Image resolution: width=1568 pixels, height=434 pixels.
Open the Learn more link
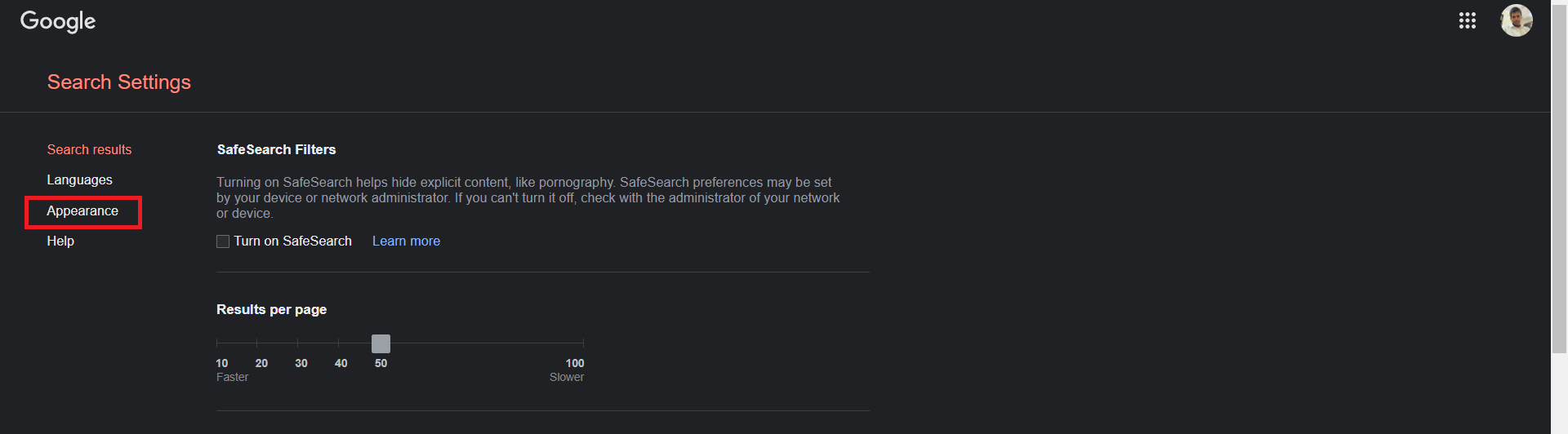click(406, 241)
